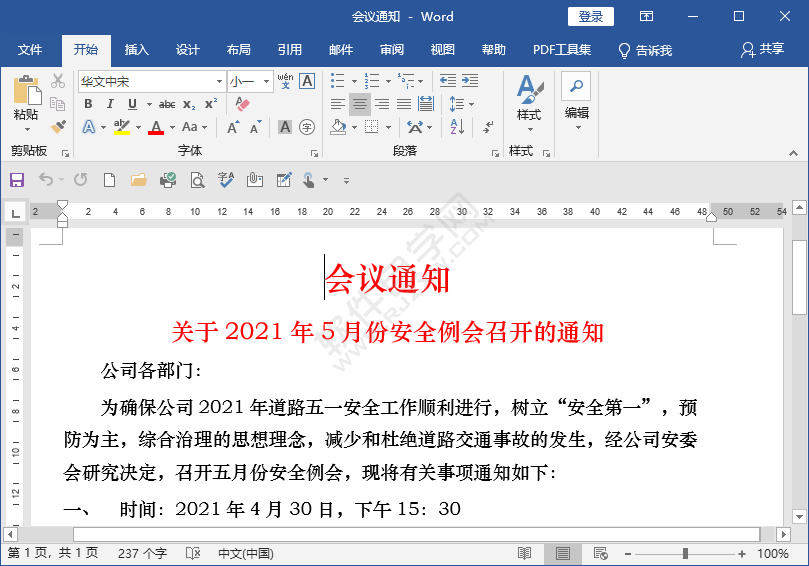Open the numbering list dropdown arrow
Screen dimensions: 809x566
click(x=388, y=82)
